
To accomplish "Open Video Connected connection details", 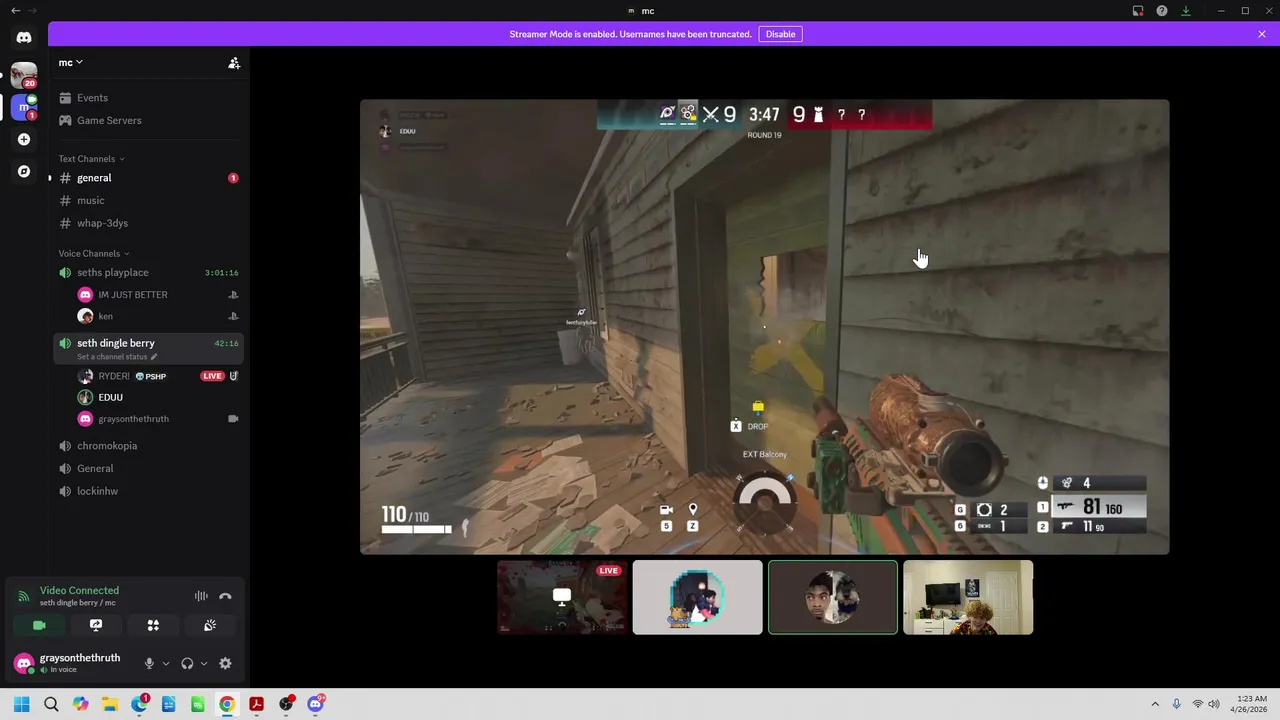I will 79,590.
